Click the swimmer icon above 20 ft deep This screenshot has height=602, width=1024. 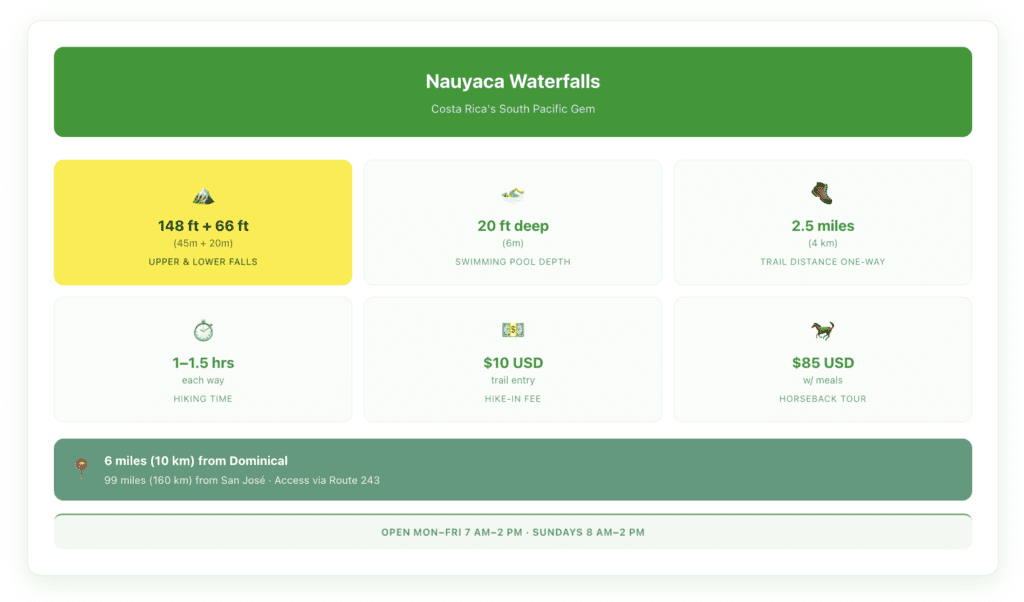pyautogui.click(x=513, y=194)
